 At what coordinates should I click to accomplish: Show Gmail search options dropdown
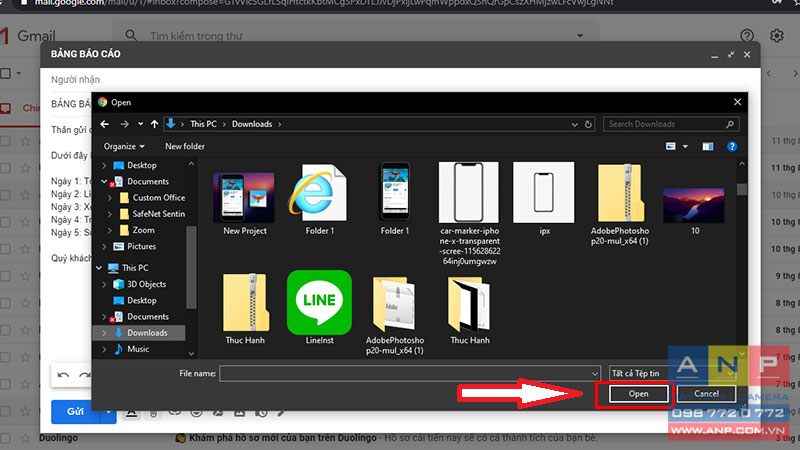(580, 36)
